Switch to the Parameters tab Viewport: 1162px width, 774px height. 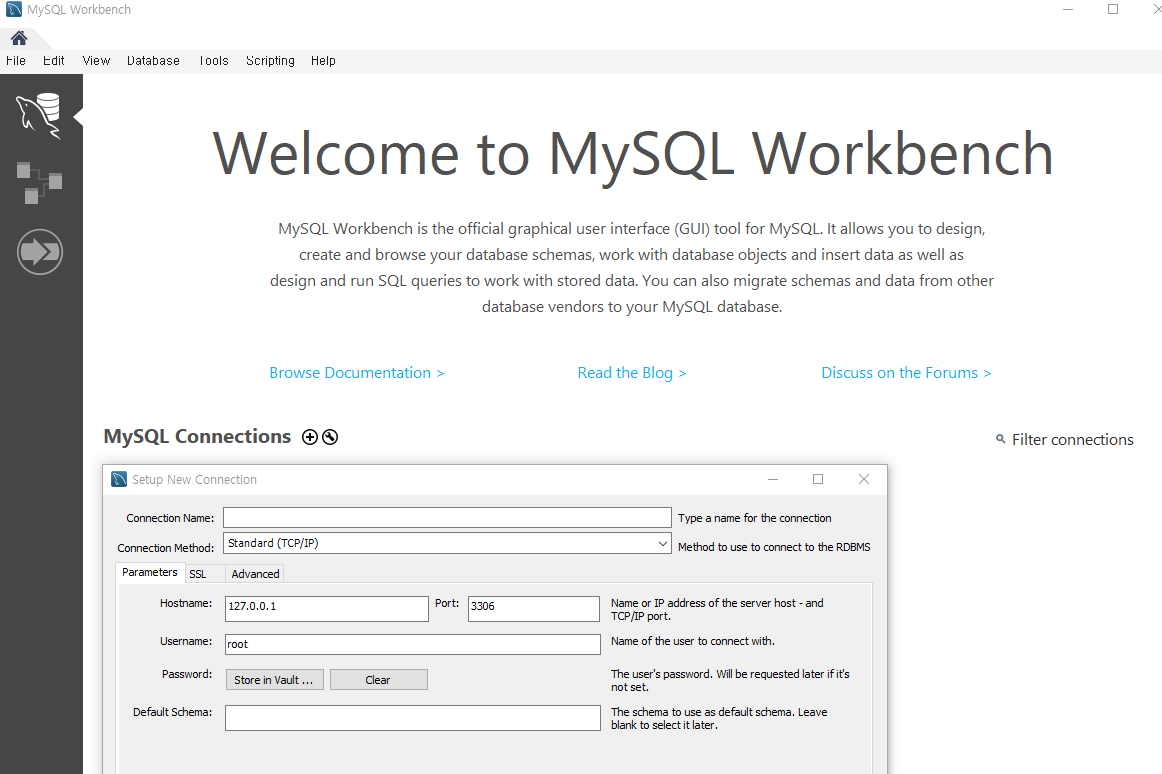point(150,572)
